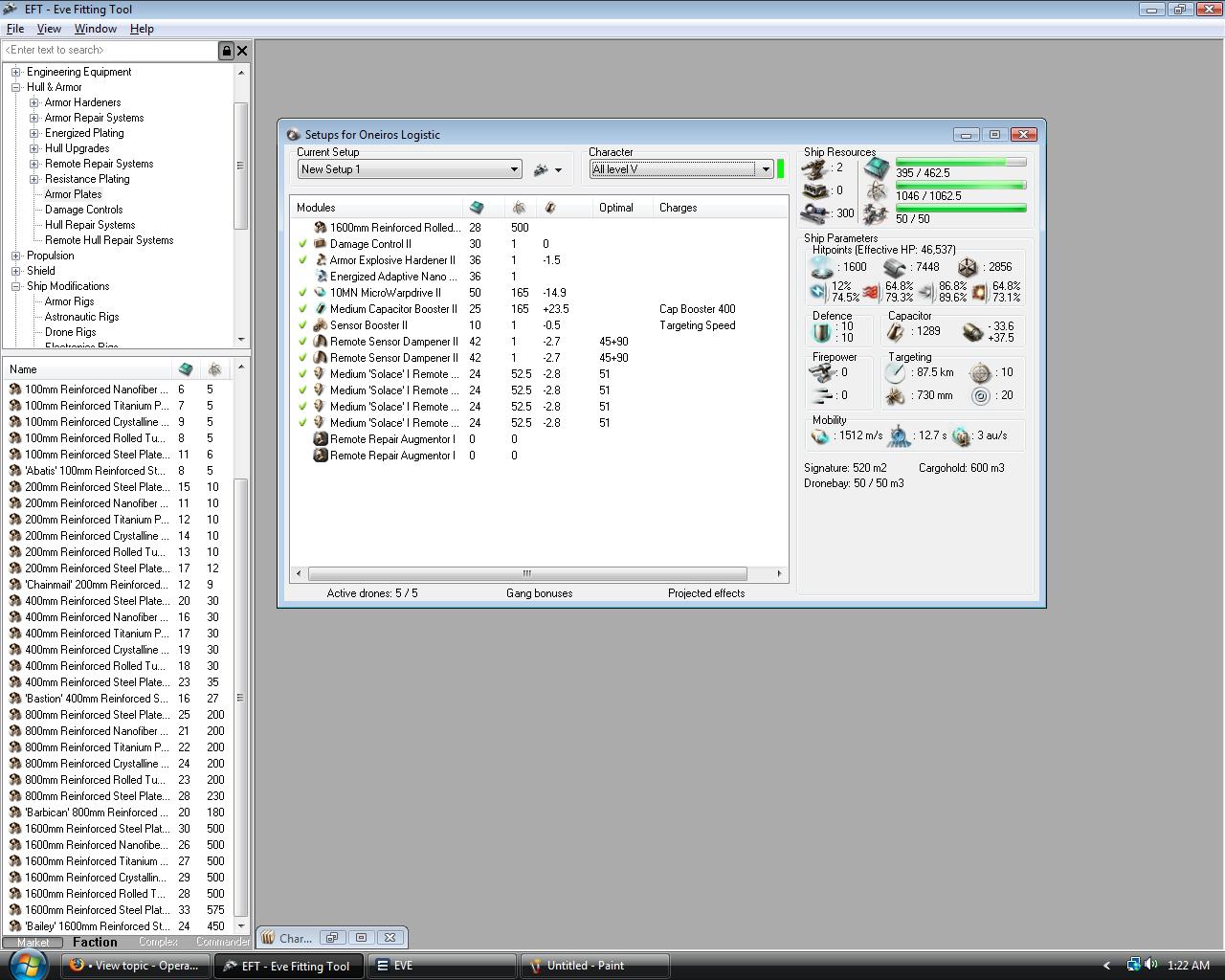Image resolution: width=1225 pixels, height=980 pixels.
Task: Click the Optimal column header
Action: [x=622, y=208]
